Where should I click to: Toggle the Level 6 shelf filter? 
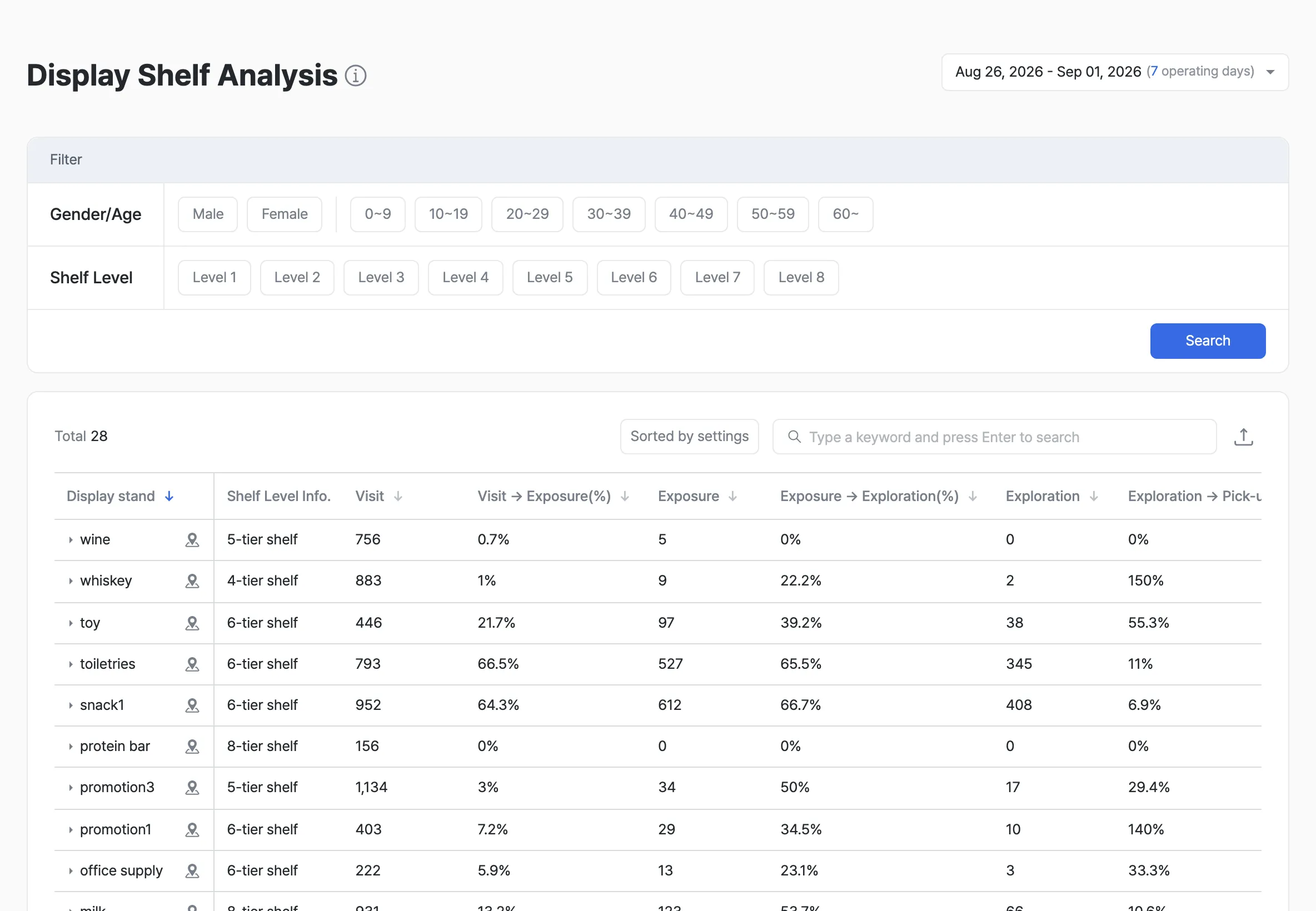click(634, 277)
